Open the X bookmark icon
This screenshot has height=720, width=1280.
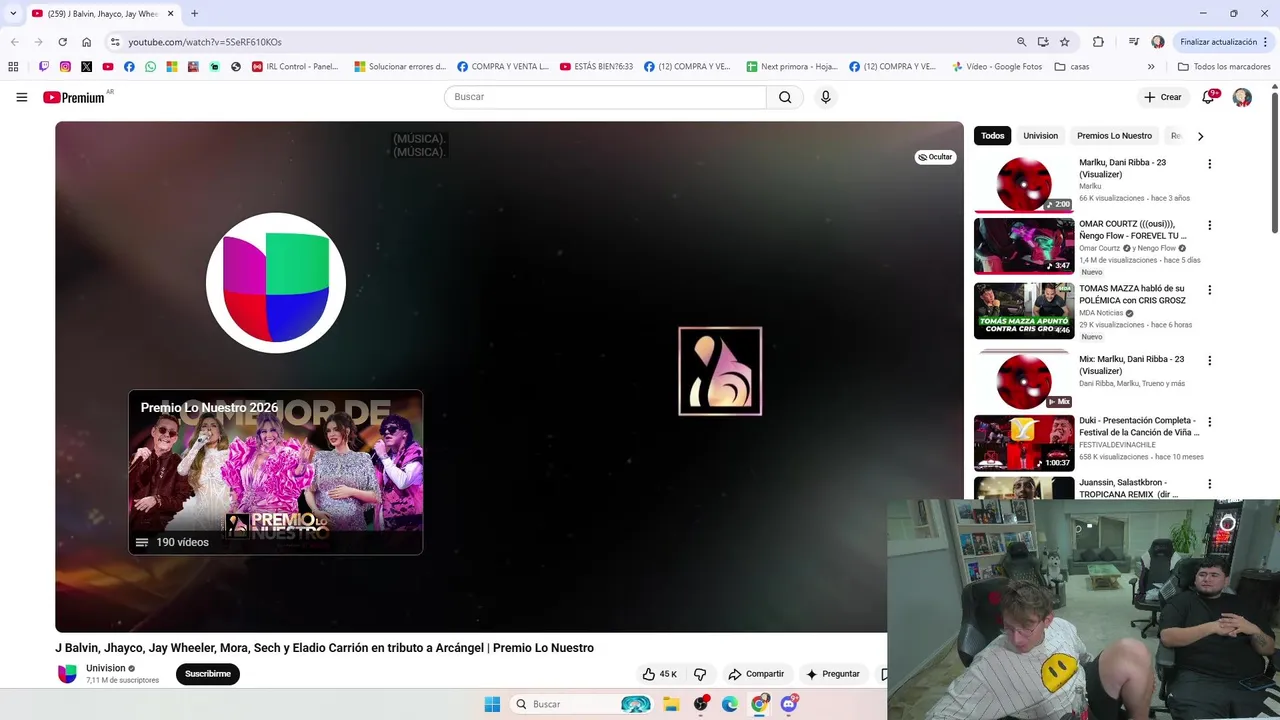coord(86,67)
